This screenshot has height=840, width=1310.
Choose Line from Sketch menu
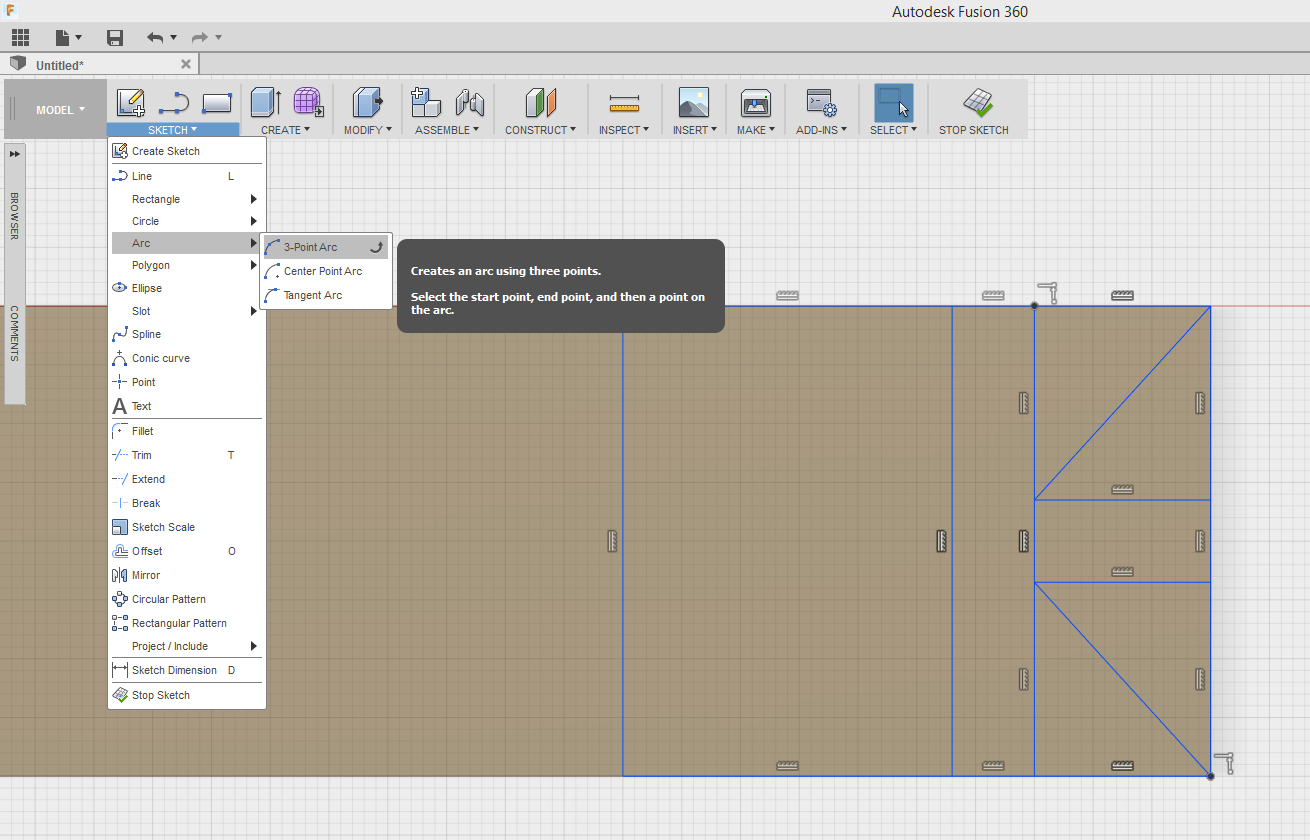187,176
